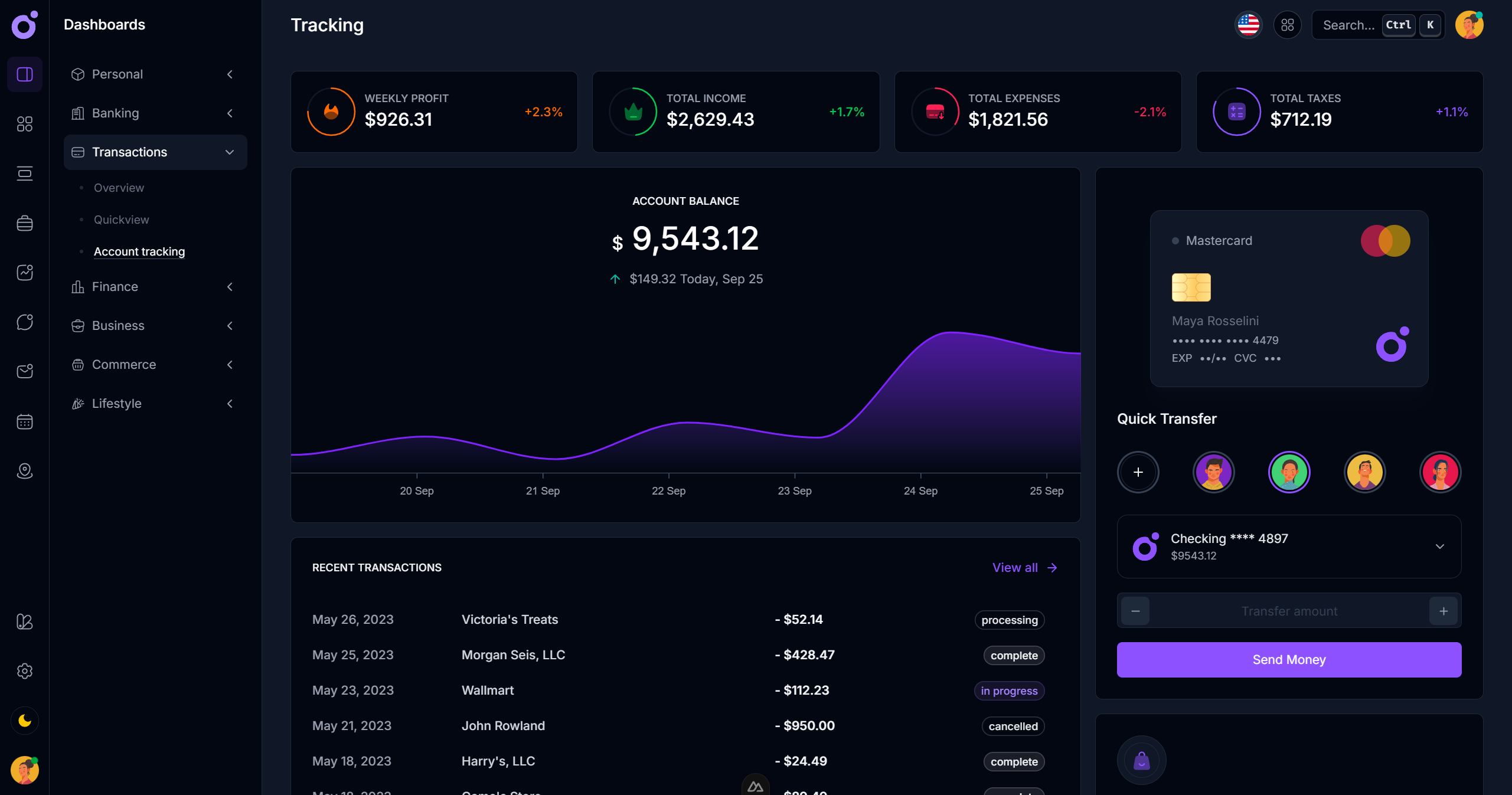The height and width of the screenshot is (795, 1512).
Task: Open the chart statistics icon in the sidebar
Action: pyautogui.click(x=25, y=272)
